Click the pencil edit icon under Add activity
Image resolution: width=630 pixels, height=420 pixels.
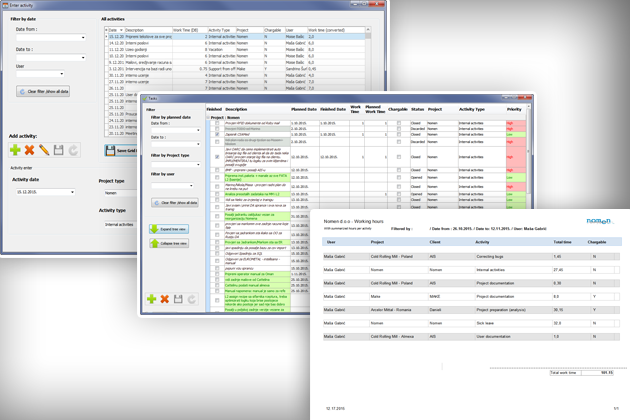(x=44, y=150)
